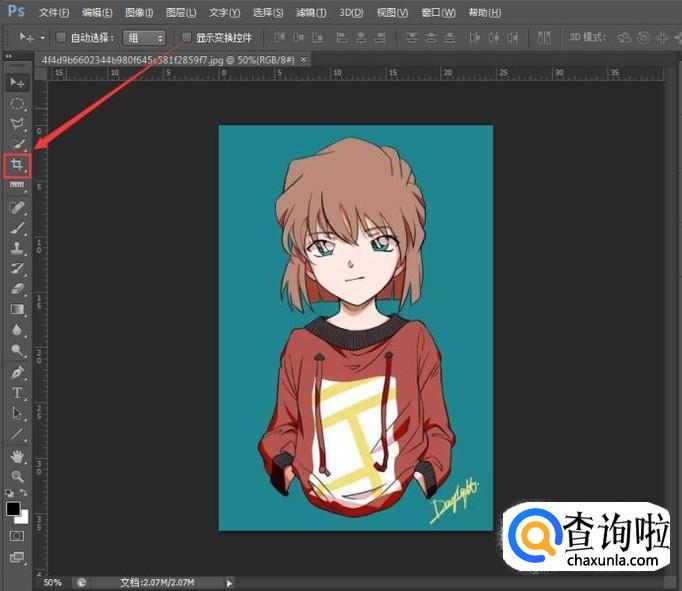Click the Auto-Align Layers icon
Viewport: 682px width, 591px height.
[544, 38]
